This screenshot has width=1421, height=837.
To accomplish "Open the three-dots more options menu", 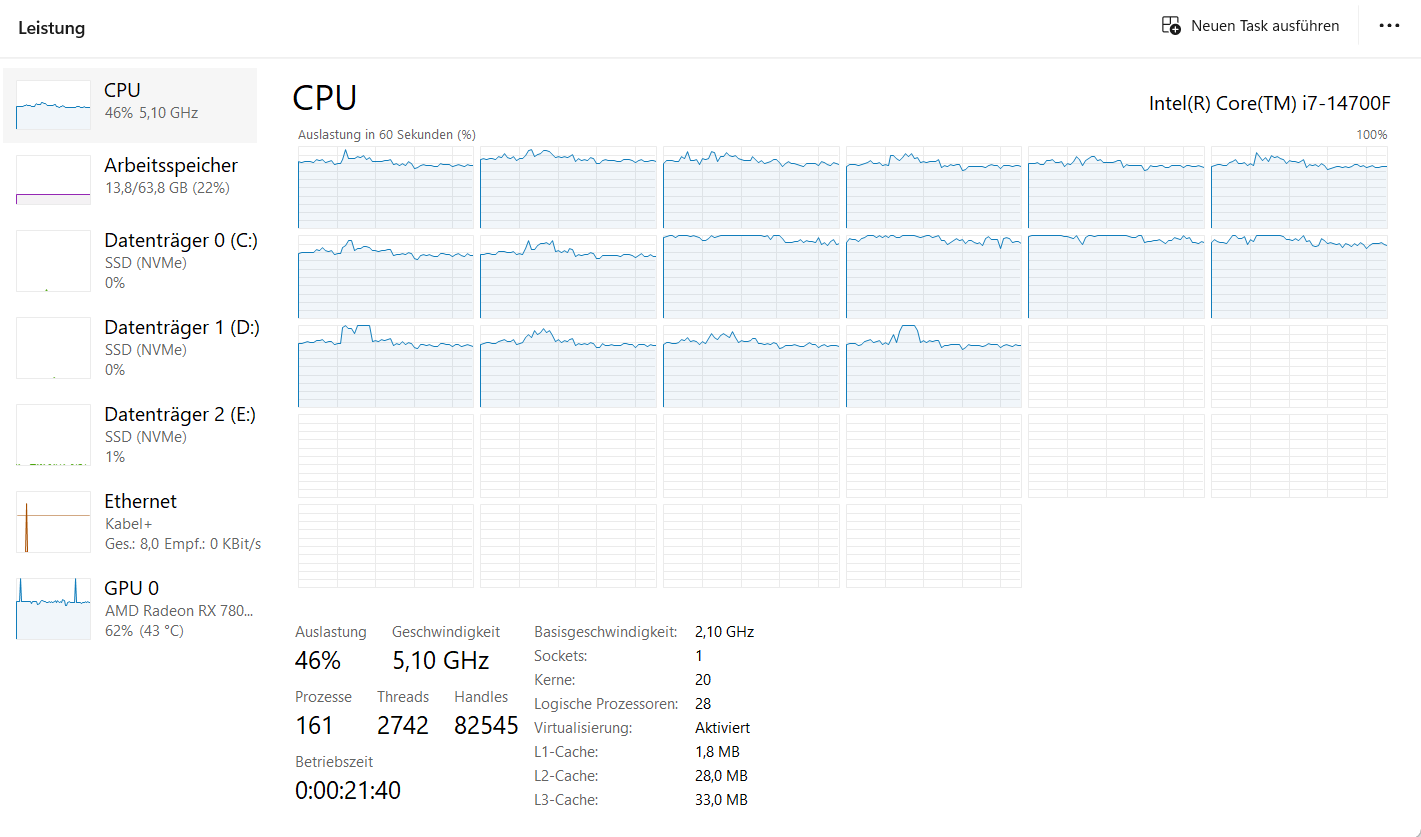I will pyautogui.click(x=1389, y=26).
